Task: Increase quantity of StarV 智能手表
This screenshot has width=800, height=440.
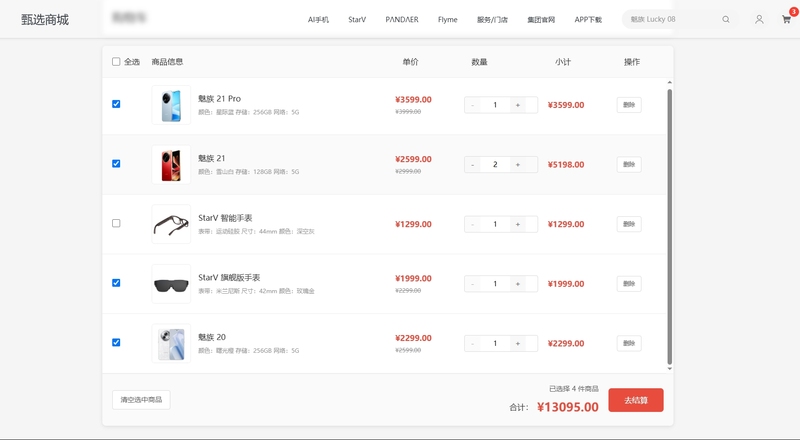Action: click(518, 224)
